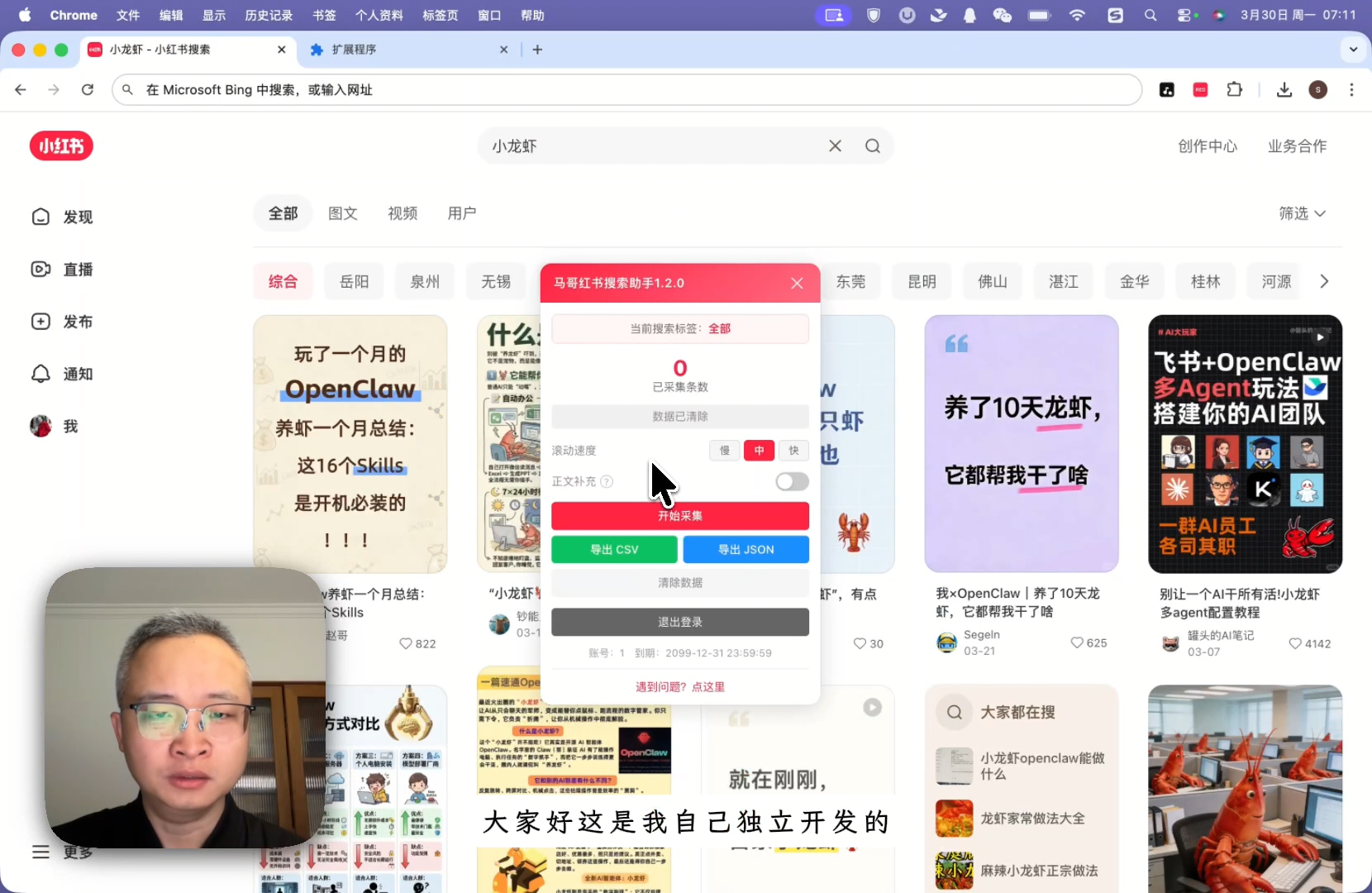Open 发布 publish page in sidebar
1372x893 pixels.
tap(63, 322)
